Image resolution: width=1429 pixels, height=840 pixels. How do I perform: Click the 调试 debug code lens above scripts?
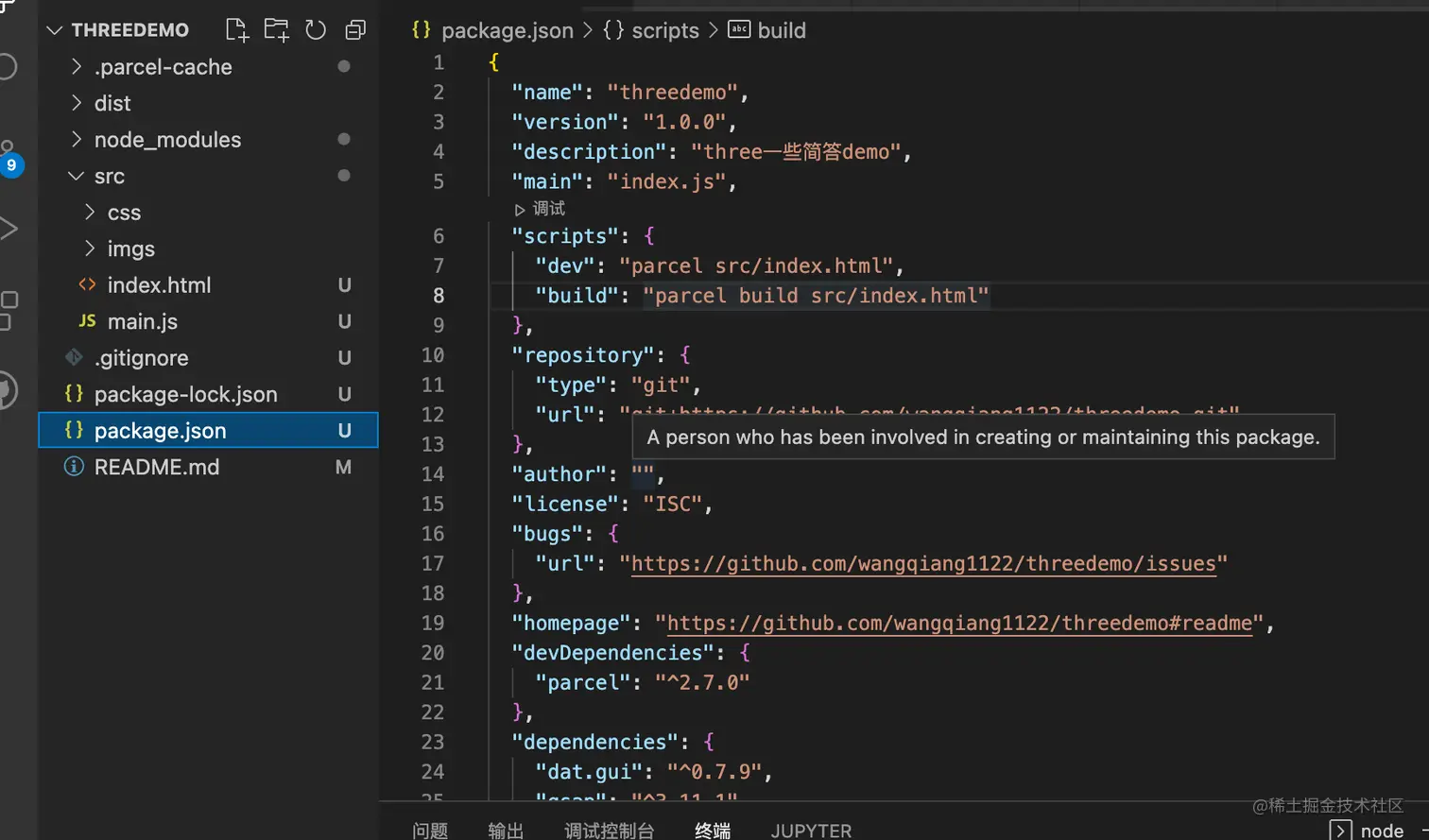coord(540,209)
